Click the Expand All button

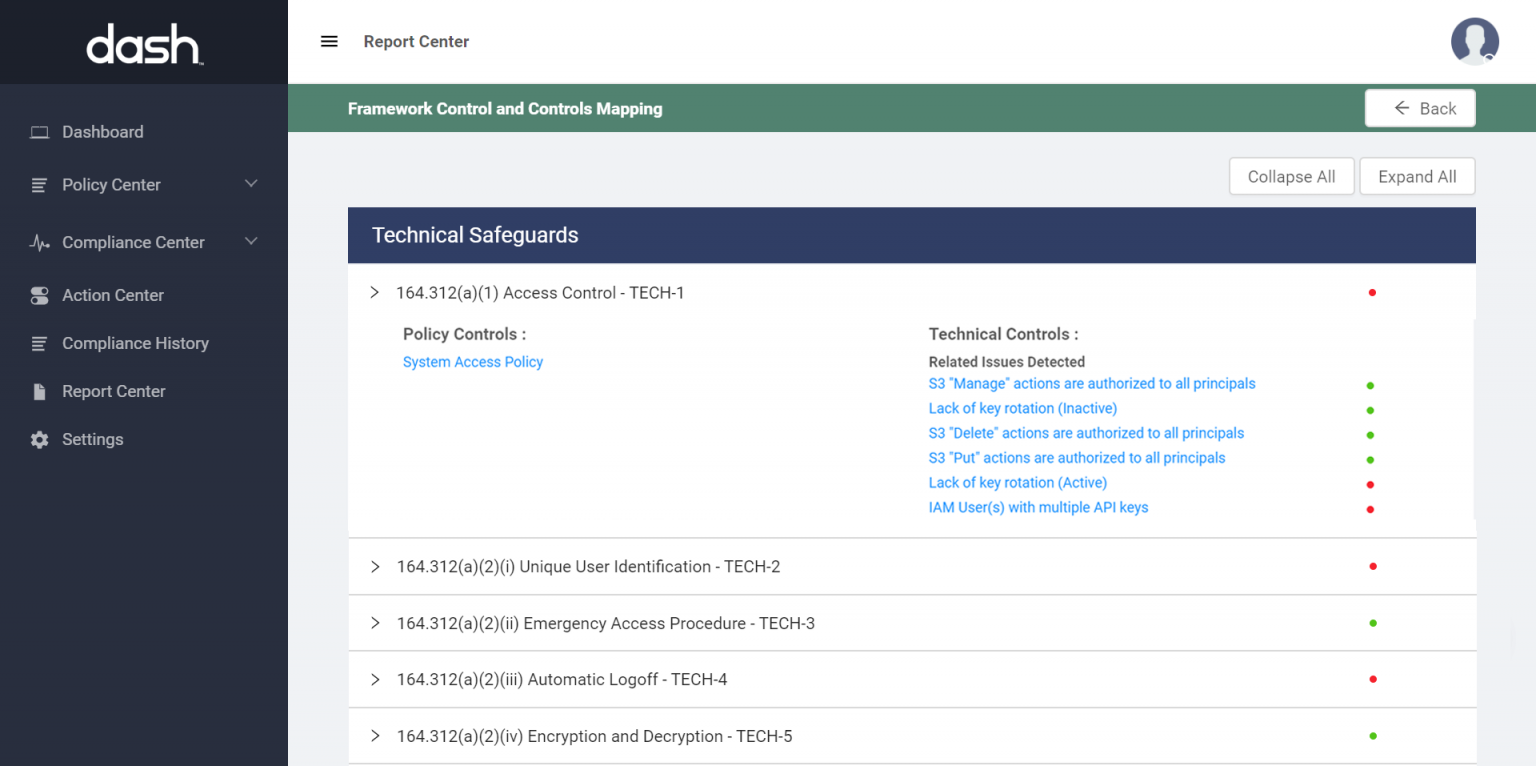(x=1417, y=177)
